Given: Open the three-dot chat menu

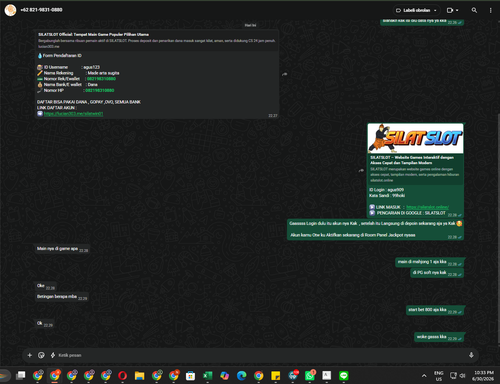Looking at the screenshot, I should (x=490, y=10).
